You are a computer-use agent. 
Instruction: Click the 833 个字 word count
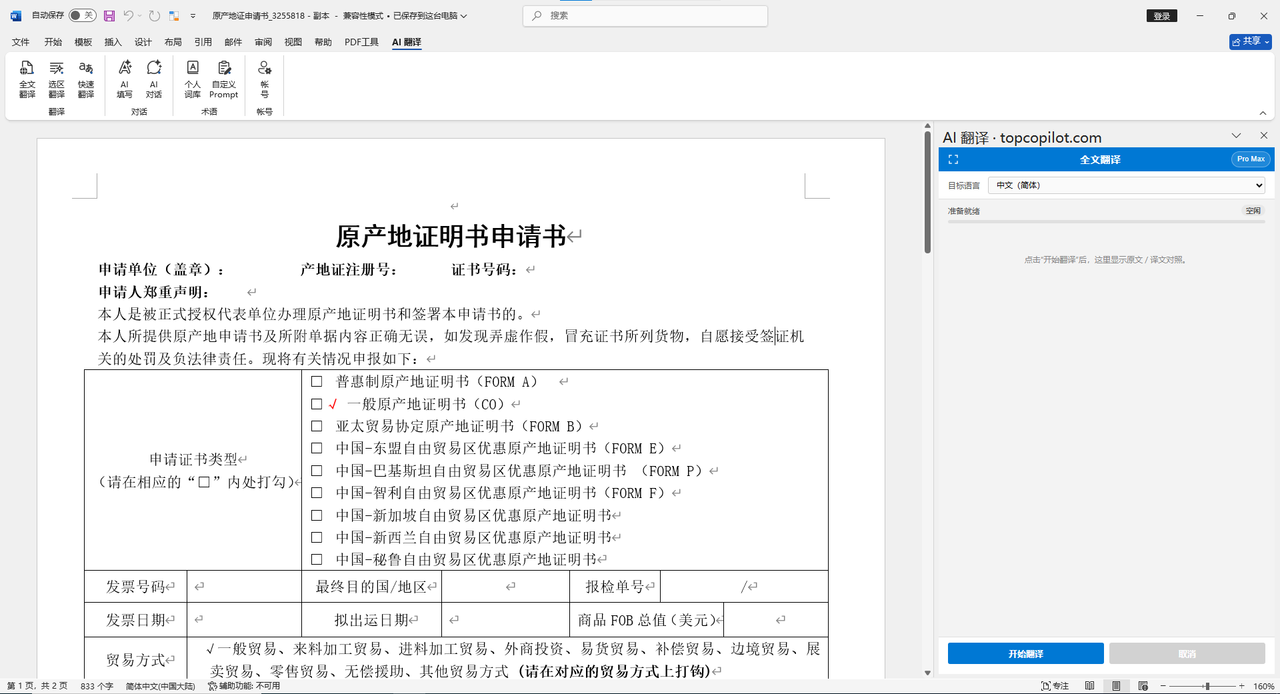click(x=97, y=686)
